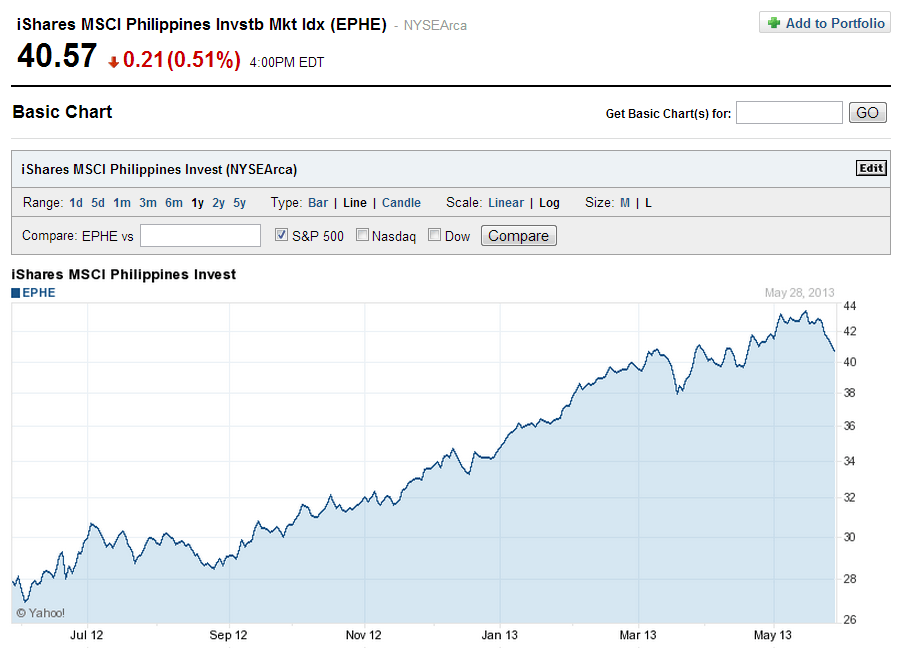Click the Sep 12 axis label
The width and height of the screenshot is (904, 648).
pos(228,635)
